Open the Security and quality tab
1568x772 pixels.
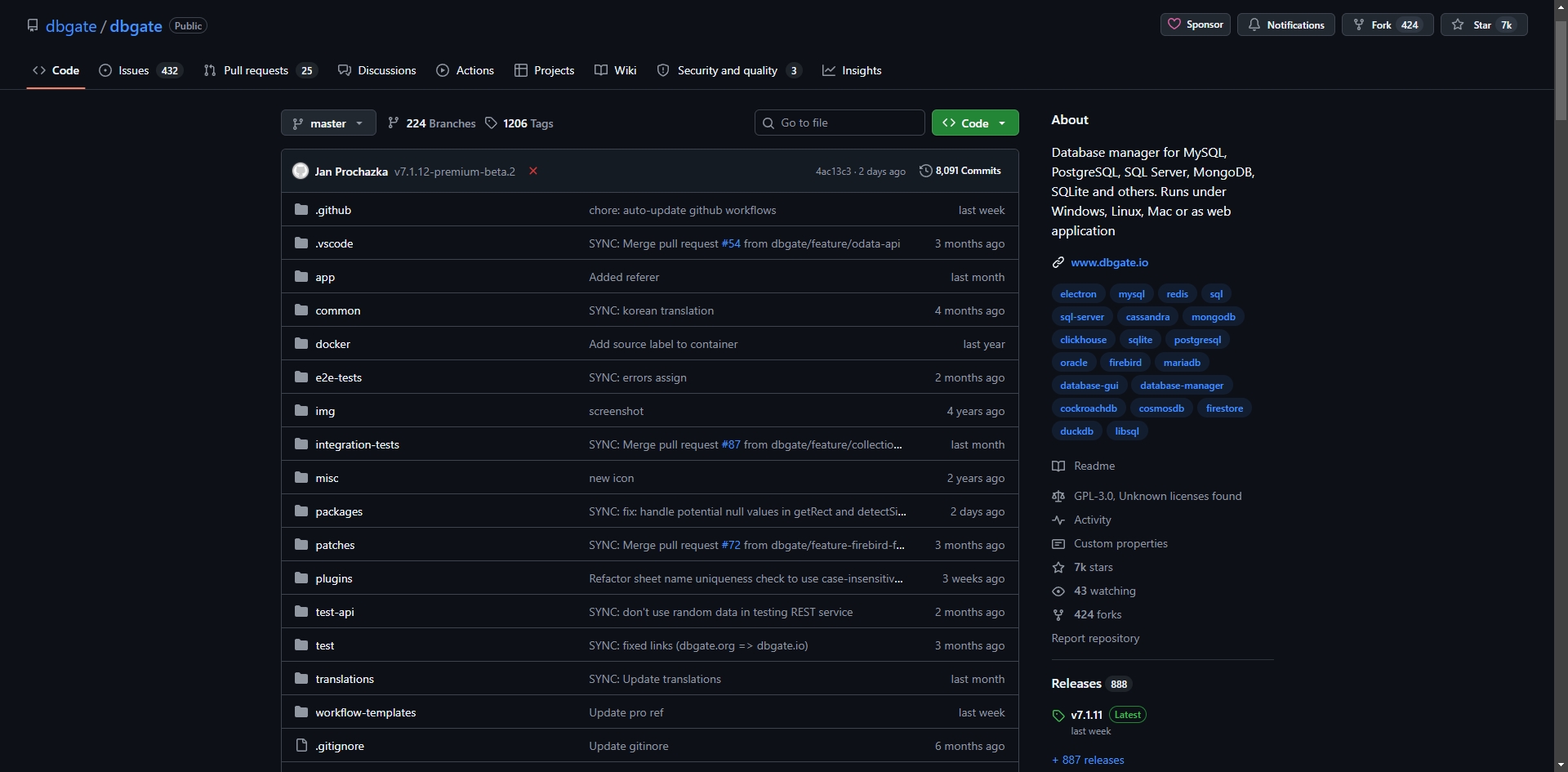729,70
